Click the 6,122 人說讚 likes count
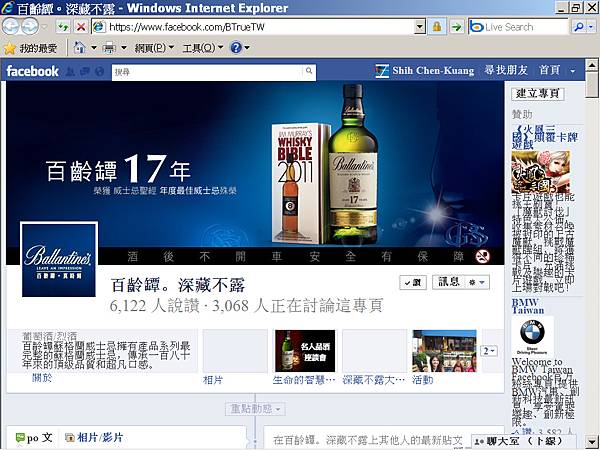Screen dimensions: 600x450 [154, 306]
